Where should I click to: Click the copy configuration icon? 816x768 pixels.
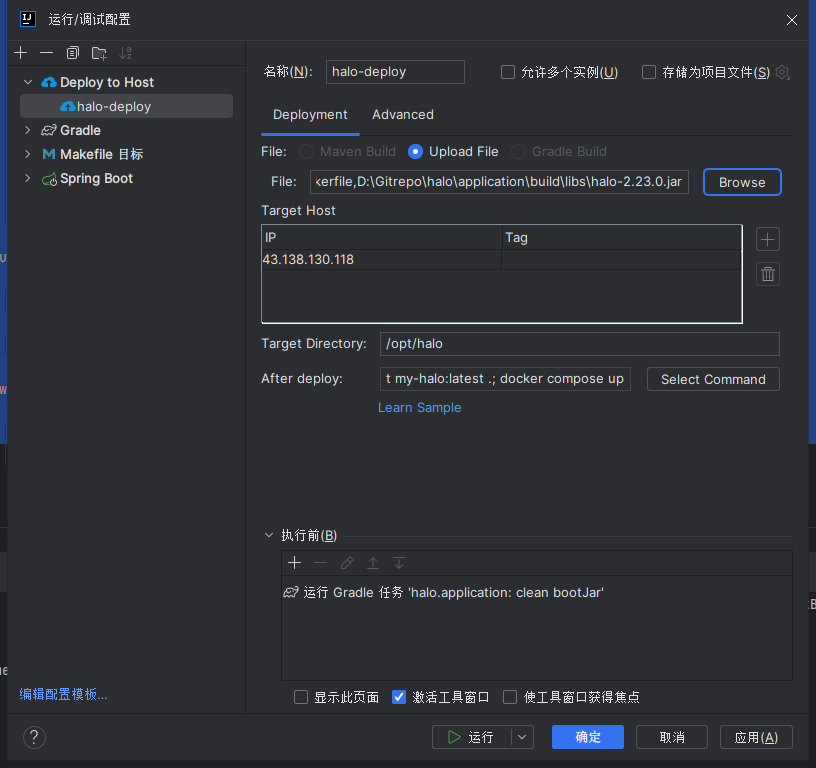pos(73,53)
